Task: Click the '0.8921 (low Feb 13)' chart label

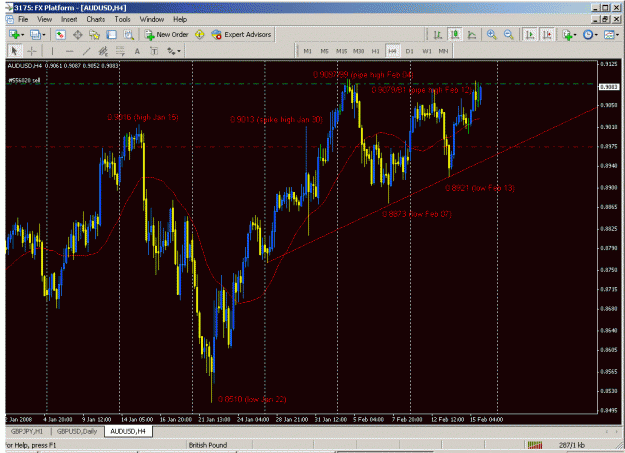Action: click(x=480, y=188)
